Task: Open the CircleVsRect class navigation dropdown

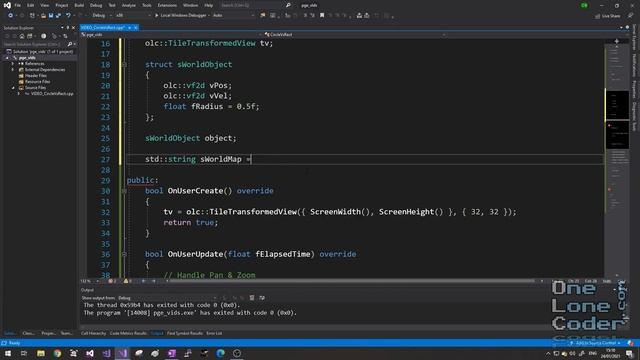Action: click(x=354, y=35)
